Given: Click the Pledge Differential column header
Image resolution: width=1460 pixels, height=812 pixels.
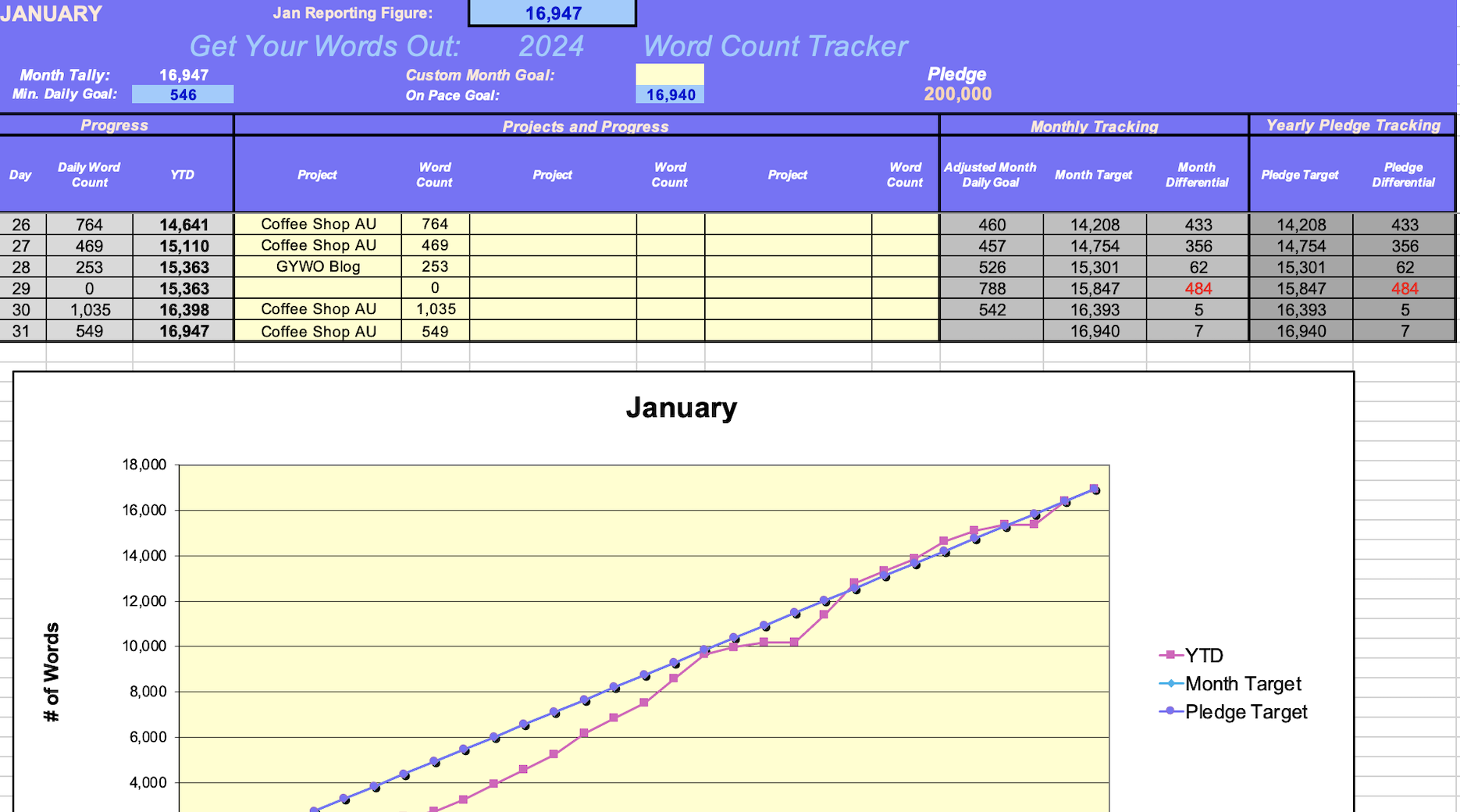Looking at the screenshot, I should 1403,175.
